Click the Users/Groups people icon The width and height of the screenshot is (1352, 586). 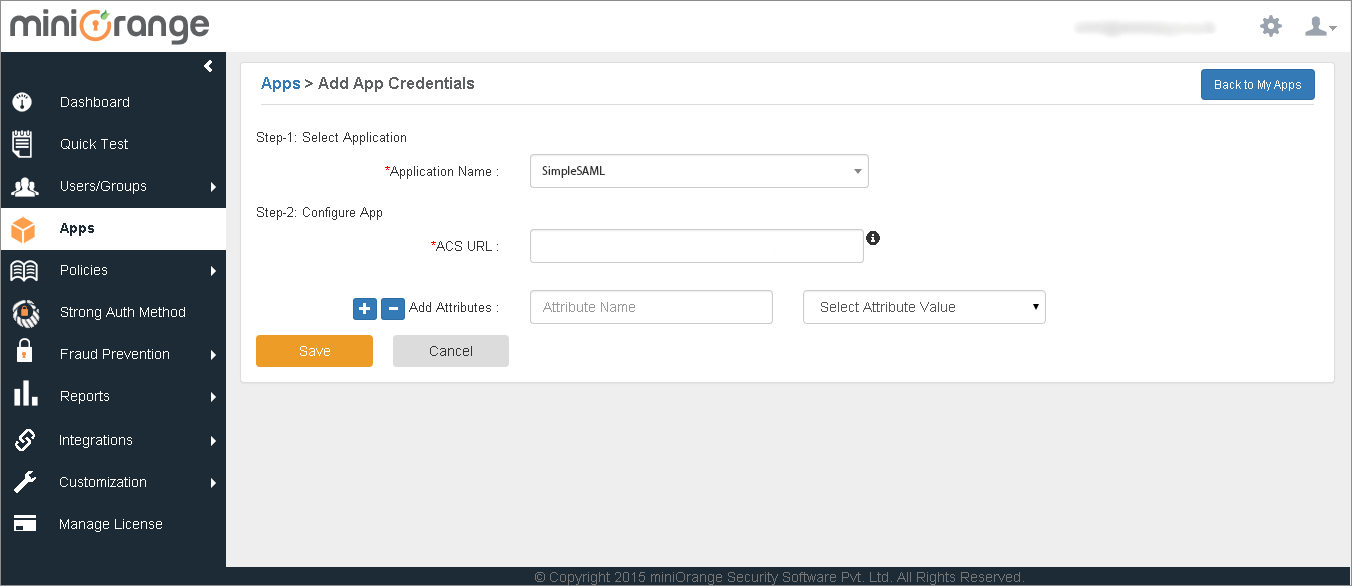pyautogui.click(x=24, y=187)
